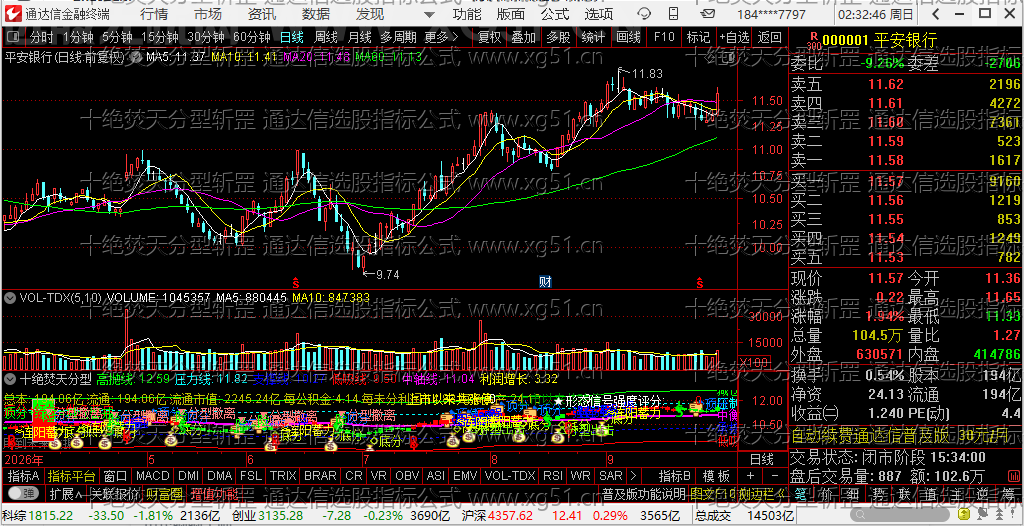Click the 标记 button
Image resolution: width=1024 pixels, height=526 pixels.
697,37
